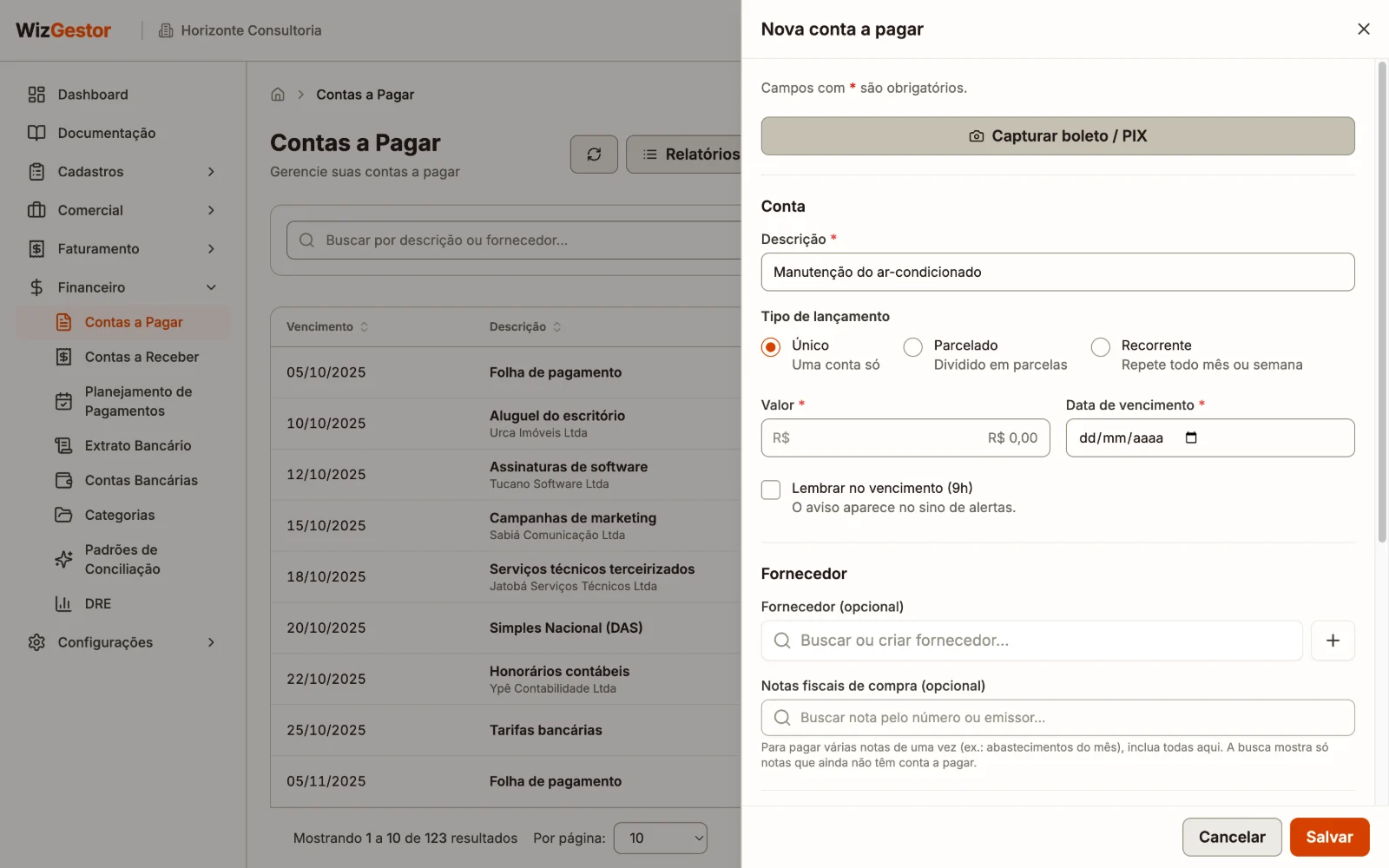The width and height of the screenshot is (1389, 868).
Task: Click the Contas Bancárias wallet icon
Action: [x=63, y=480]
